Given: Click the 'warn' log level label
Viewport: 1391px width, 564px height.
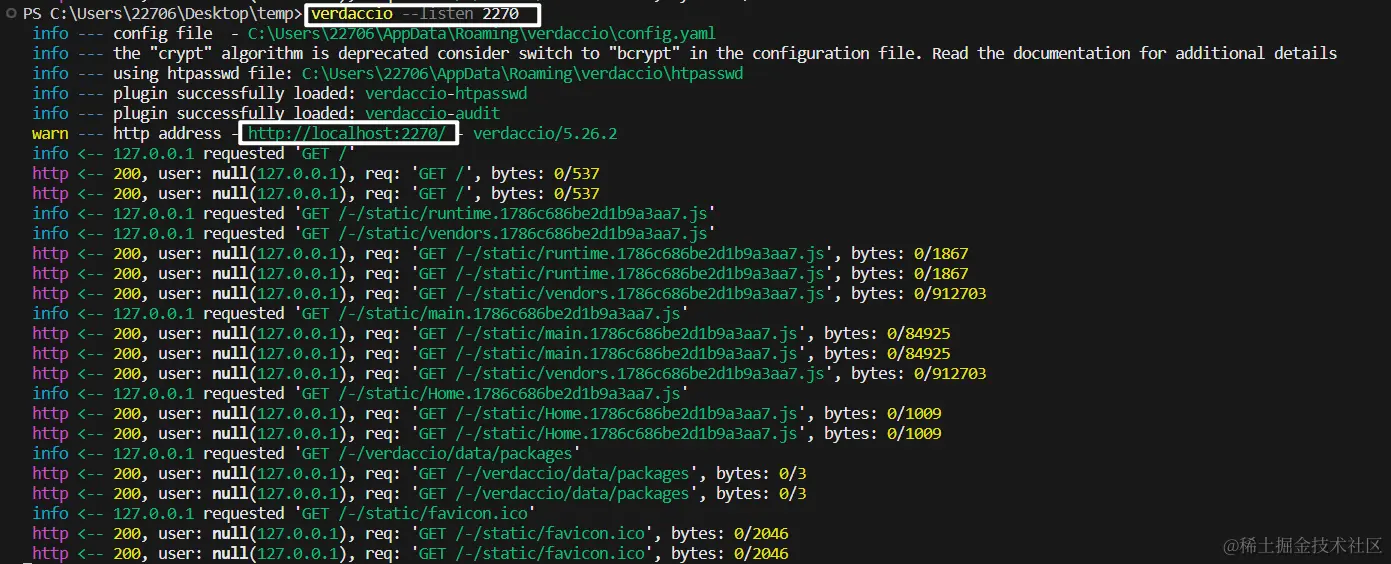Looking at the screenshot, I should tap(50, 133).
